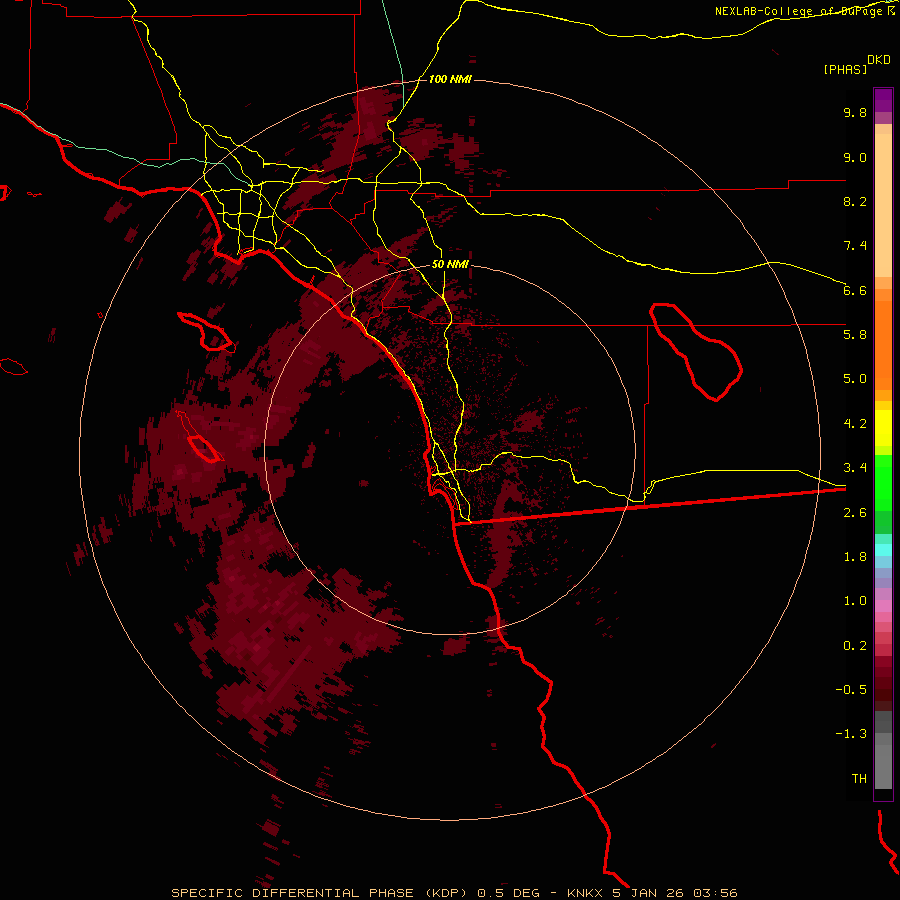Click the 100 NMI range ring label
The width and height of the screenshot is (900, 900).
tap(450, 79)
